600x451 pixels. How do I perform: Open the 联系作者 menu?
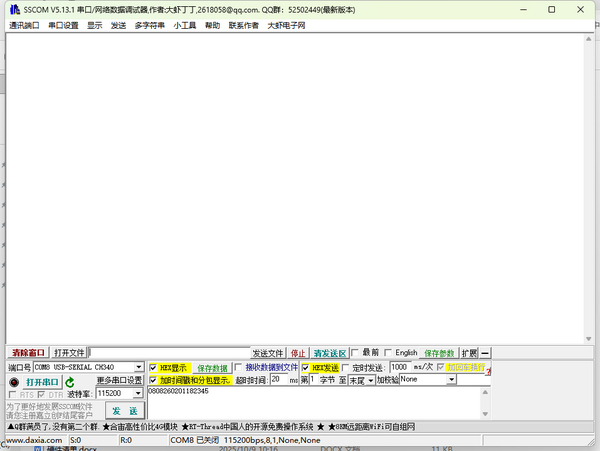point(243,25)
